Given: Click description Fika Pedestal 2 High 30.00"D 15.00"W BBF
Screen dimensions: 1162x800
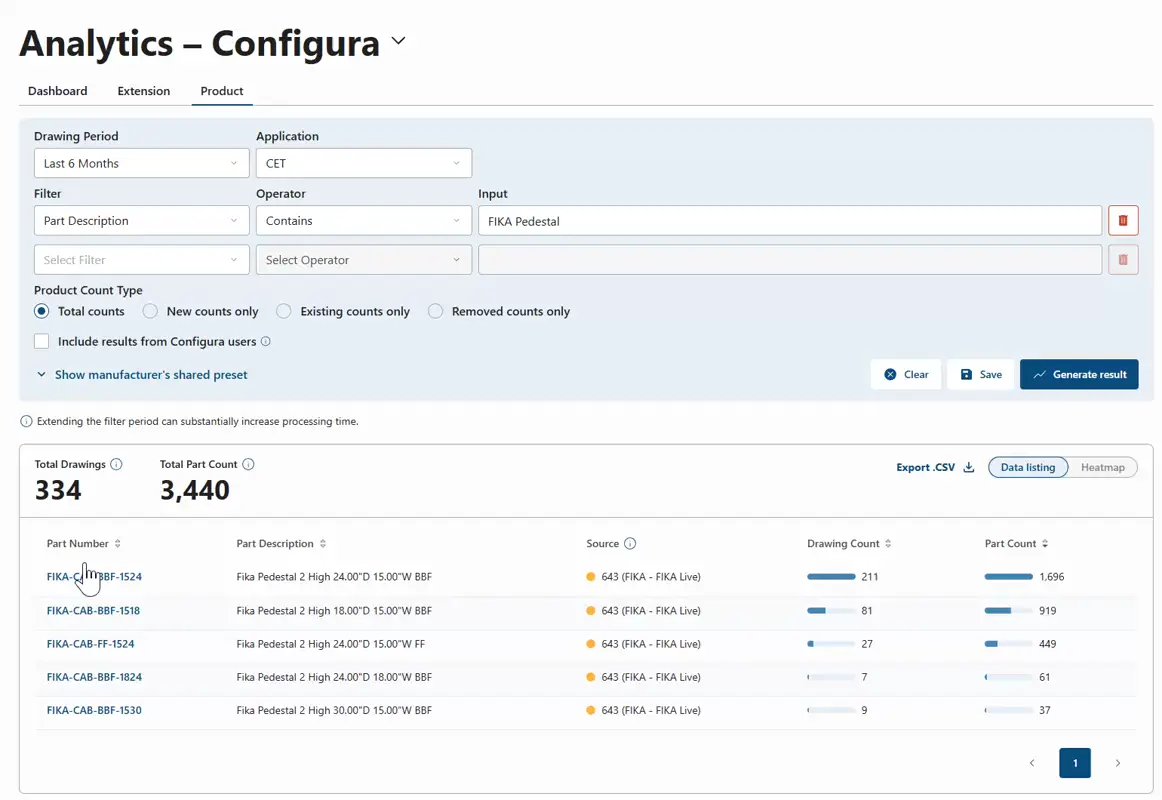Looking at the screenshot, I should point(334,710).
